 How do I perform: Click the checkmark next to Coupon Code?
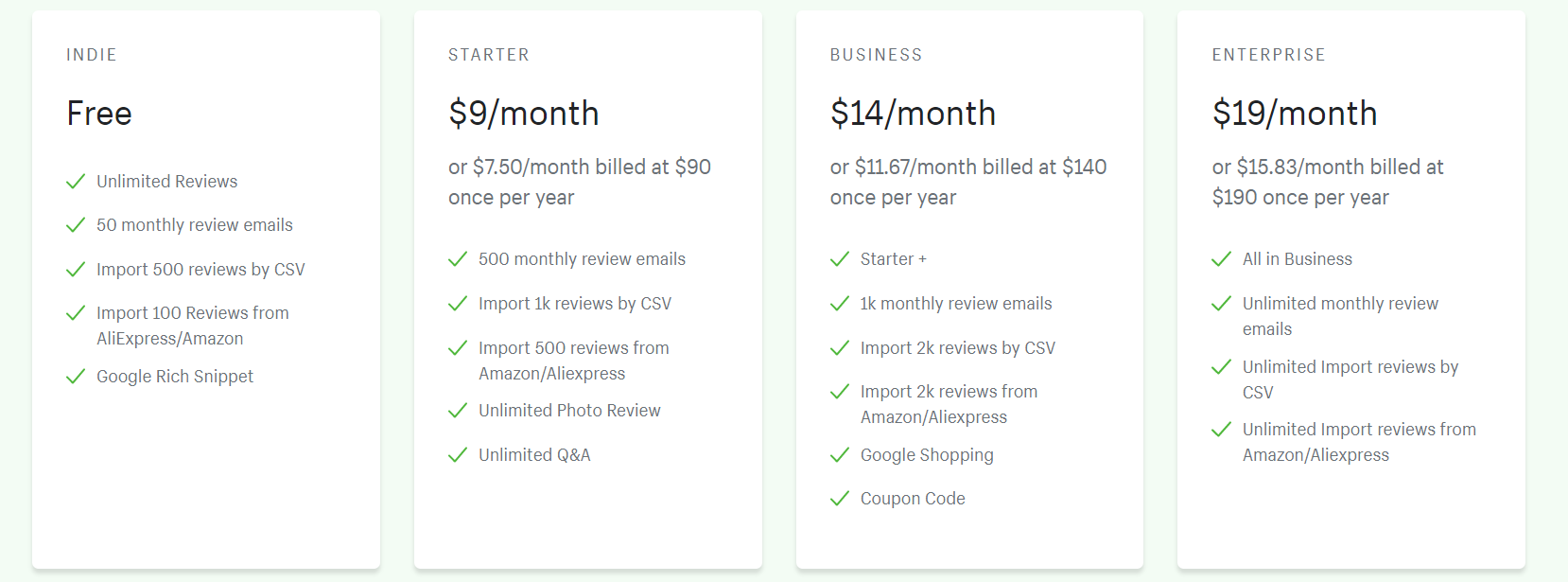coord(840,499)
